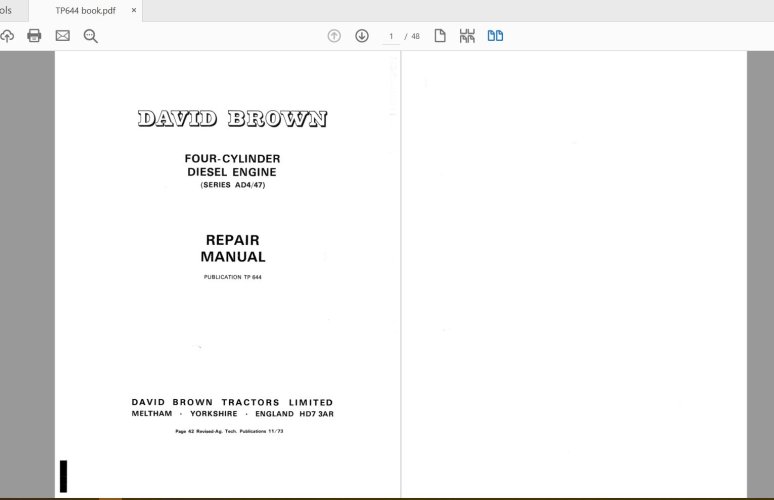Send file by email envelope icon

62,36
